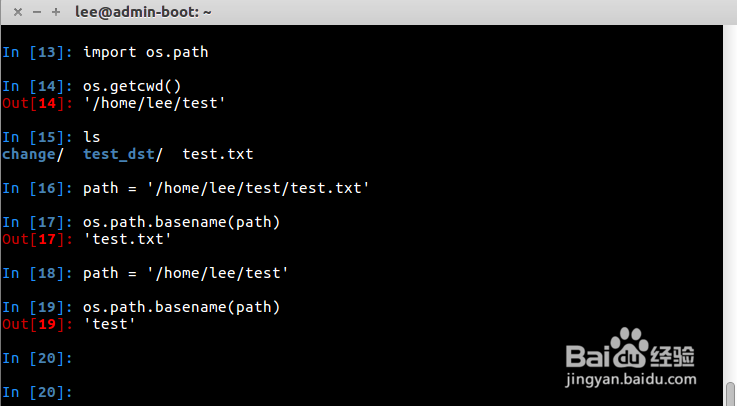Viewport: 737px width, 406px height.
Task: Minimize the terminal window
Action: tap(36, 12)
